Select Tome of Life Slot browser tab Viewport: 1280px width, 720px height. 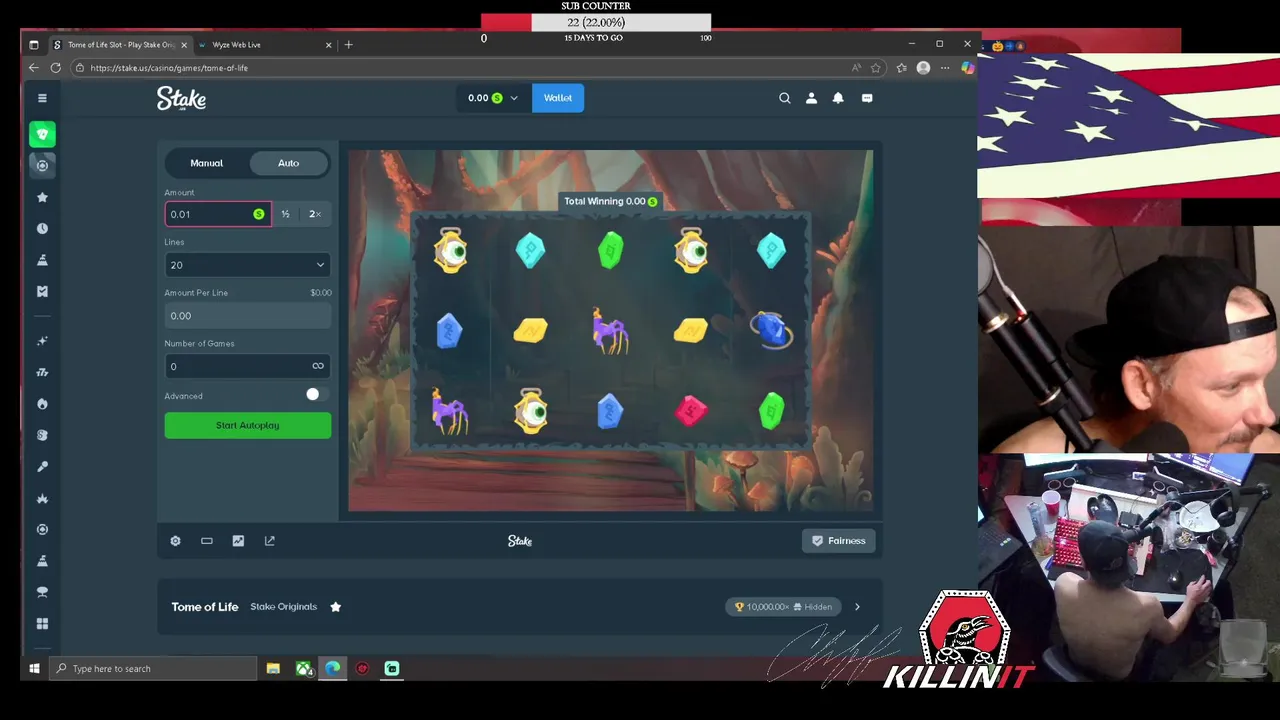(120, 45)
